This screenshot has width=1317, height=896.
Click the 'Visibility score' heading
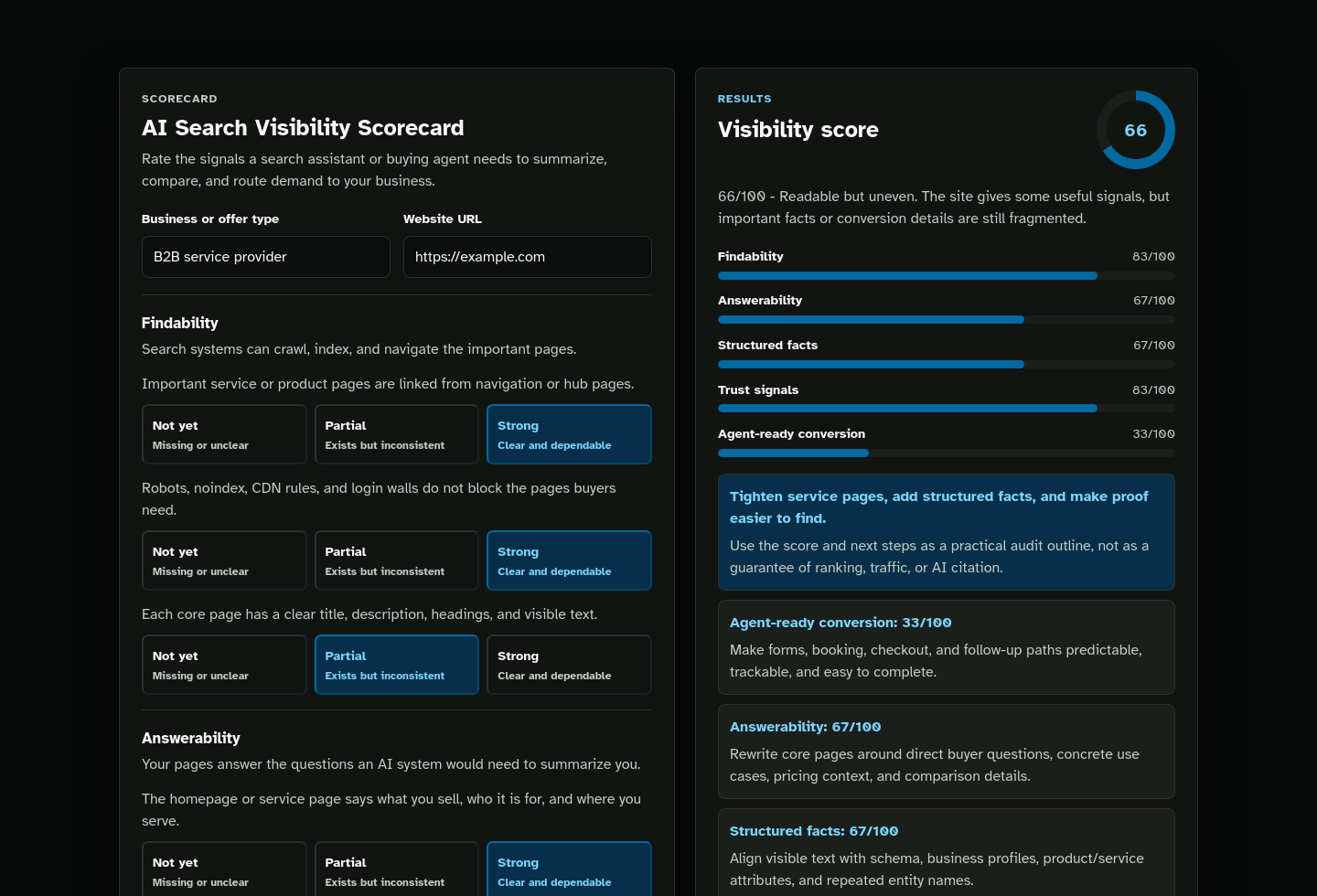(798, 130)
